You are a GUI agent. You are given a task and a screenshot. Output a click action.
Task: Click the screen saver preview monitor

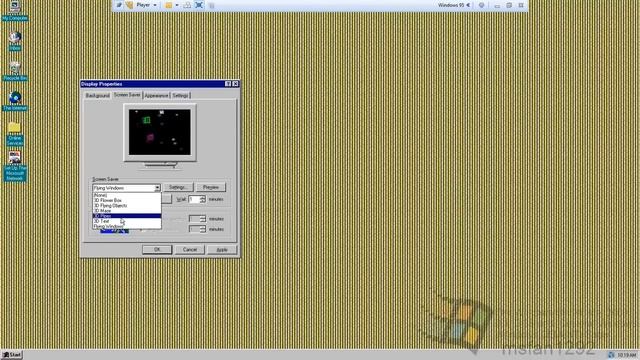160,132
